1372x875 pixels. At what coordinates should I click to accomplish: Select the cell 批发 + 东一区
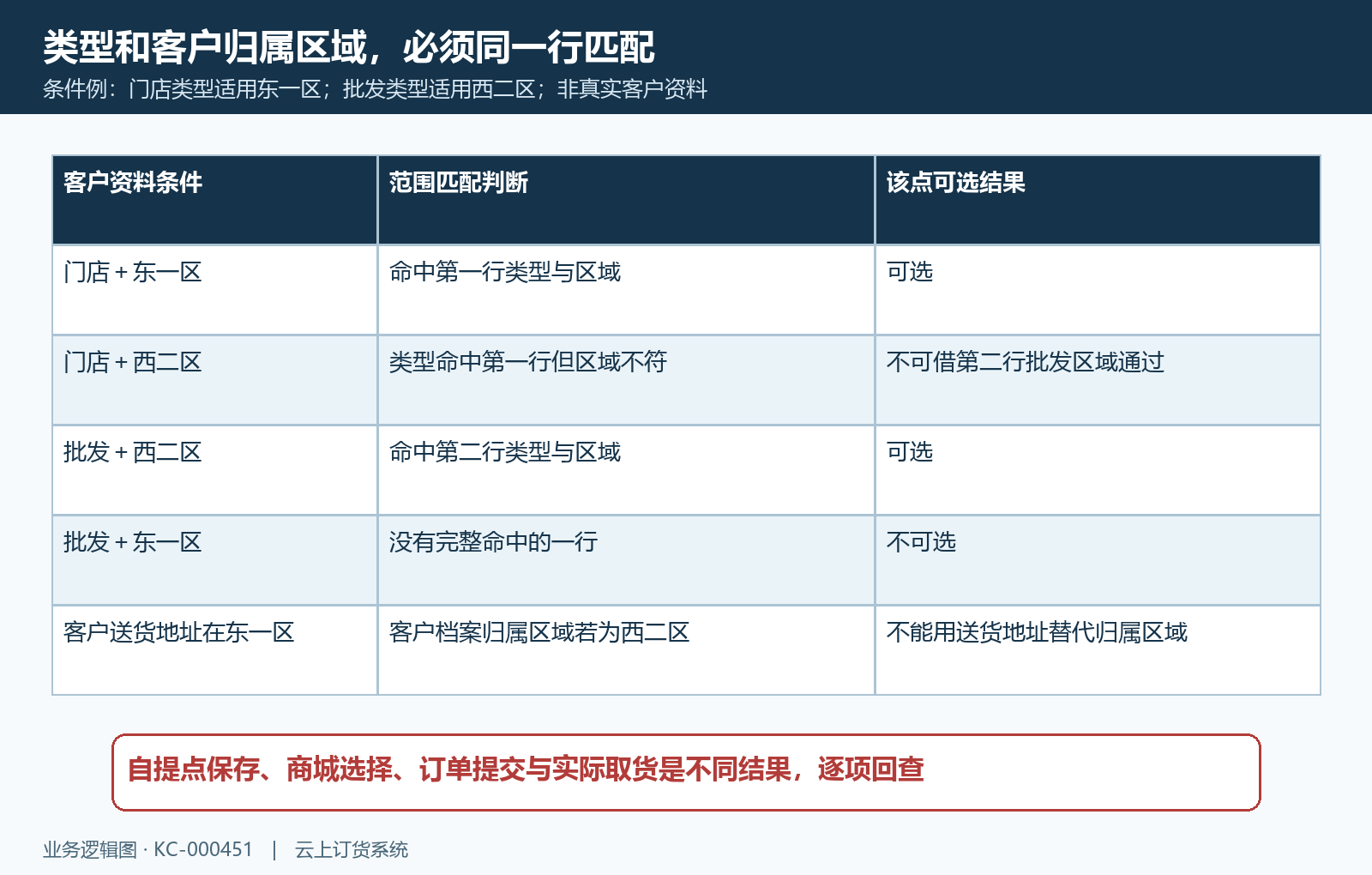(x=215, y=560)
